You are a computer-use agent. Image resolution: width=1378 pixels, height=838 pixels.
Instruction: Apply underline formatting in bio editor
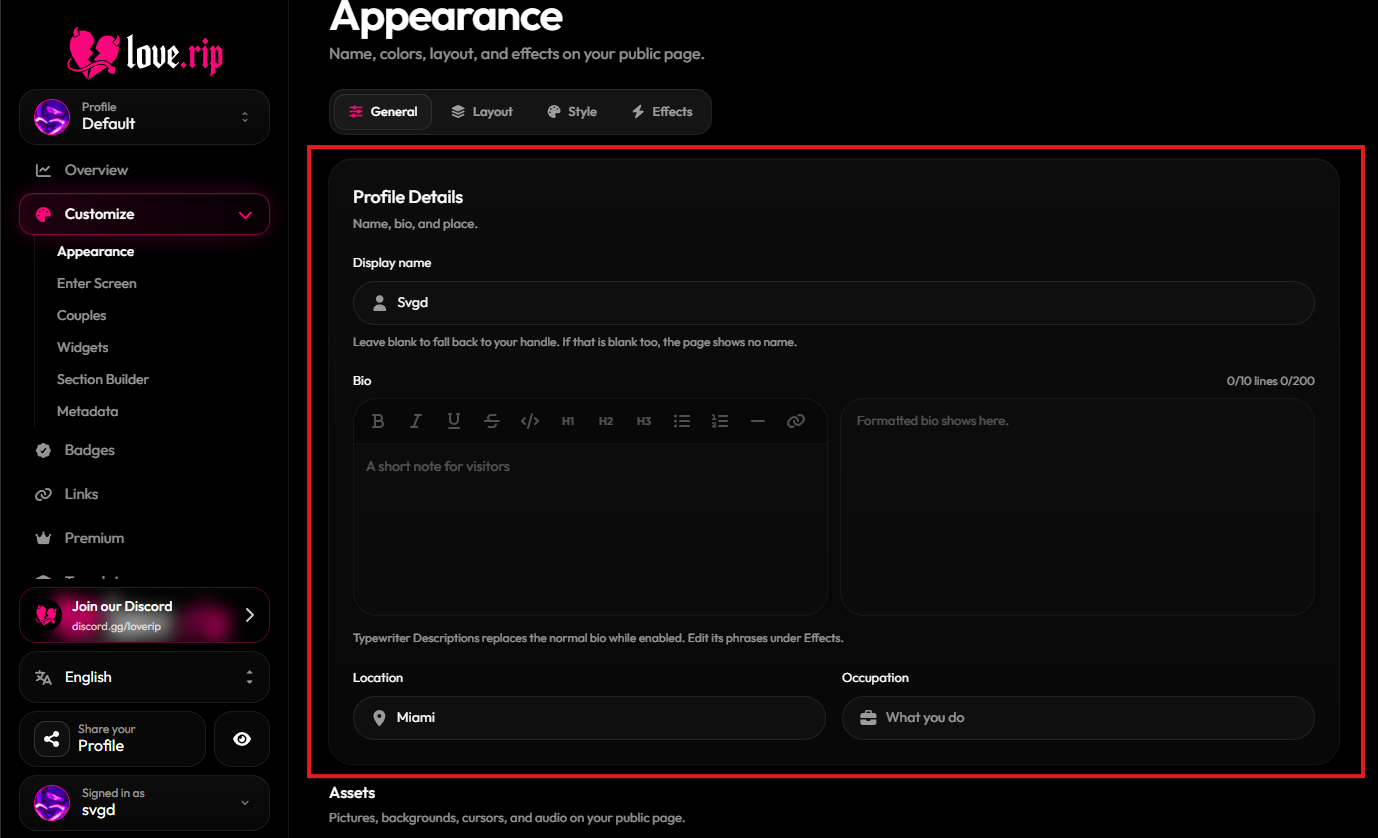click(x=454, y=421)
